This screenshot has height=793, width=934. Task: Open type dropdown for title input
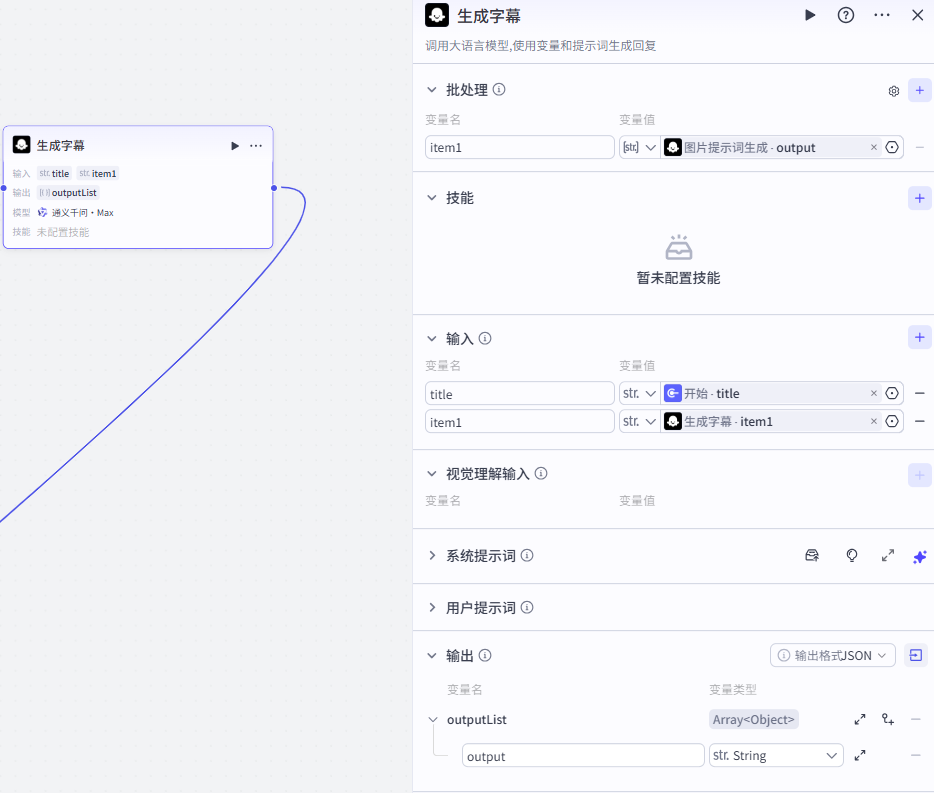click(x=640, y=393)
